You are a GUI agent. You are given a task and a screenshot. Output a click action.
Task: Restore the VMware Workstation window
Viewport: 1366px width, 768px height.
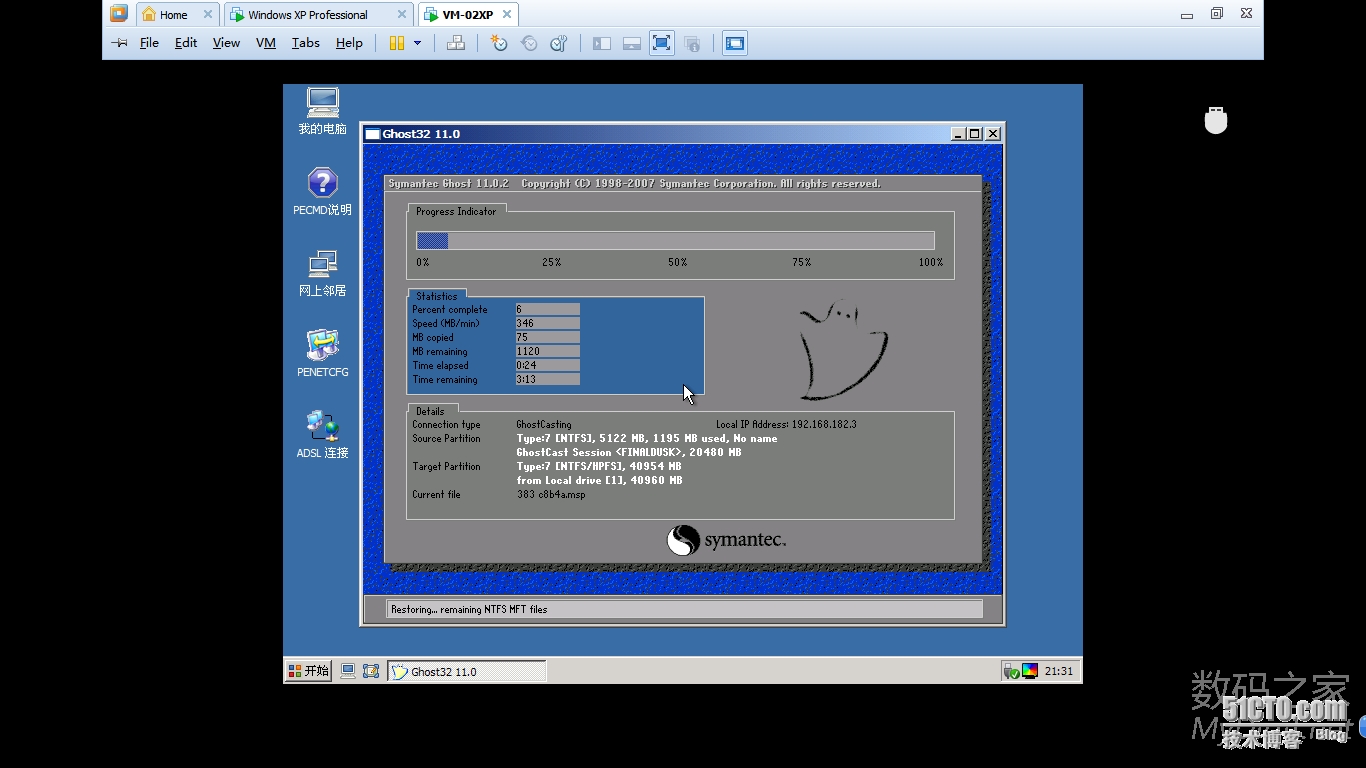(x=1217, y=14)
